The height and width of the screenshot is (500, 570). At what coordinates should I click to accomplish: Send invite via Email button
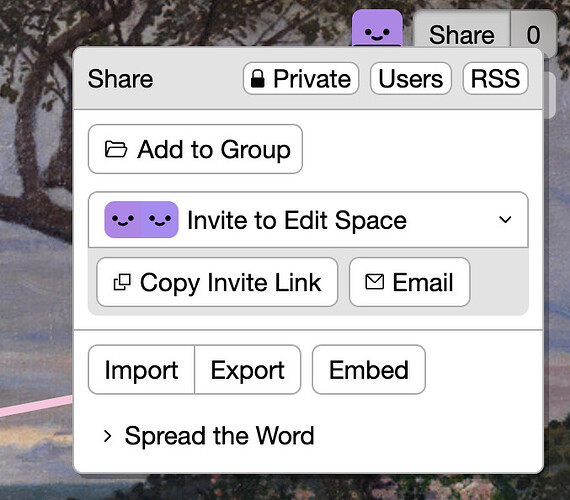point(410,282)
